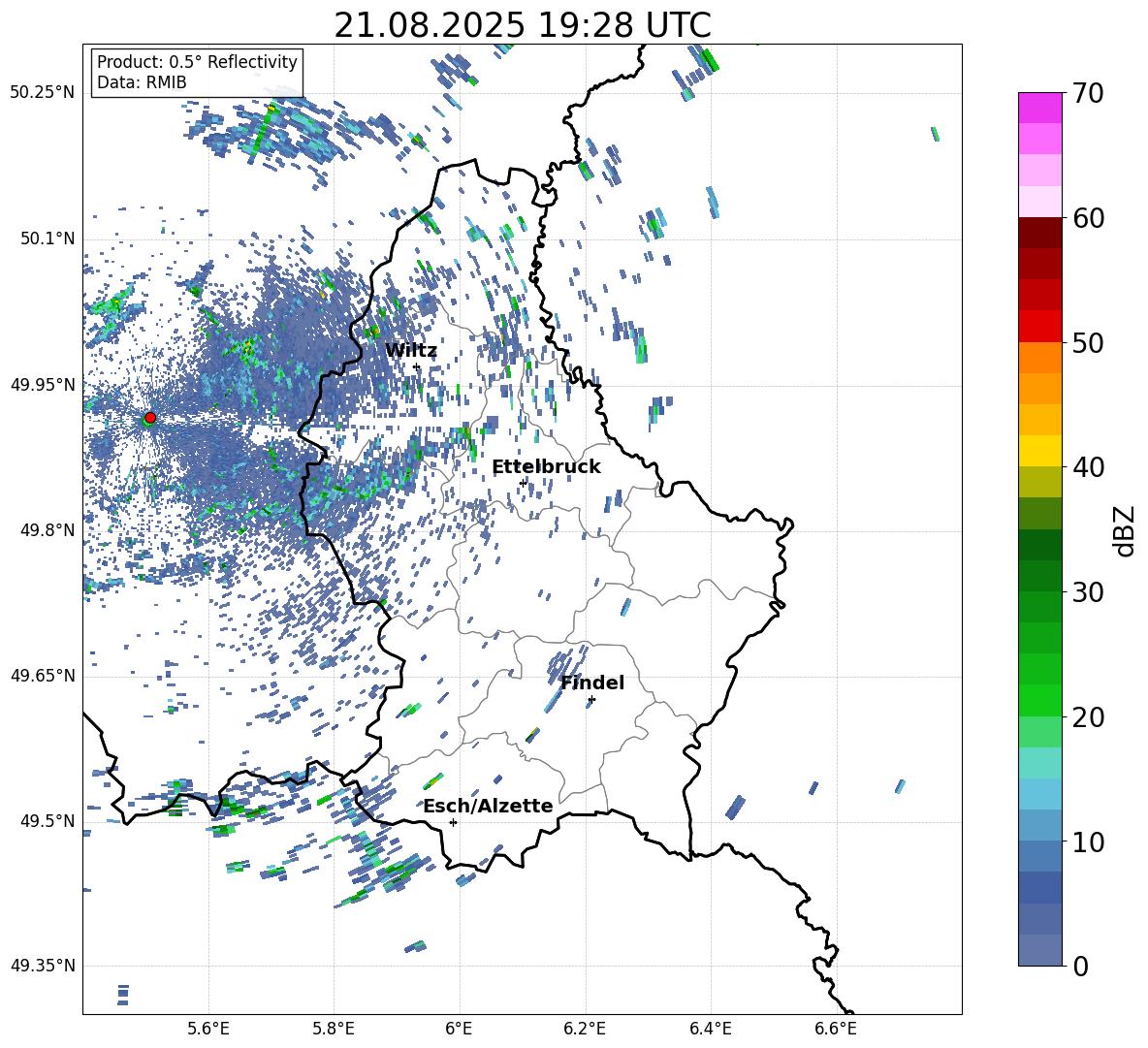Click the 'Data: RMIB' text
The height and width of the screenshot is (1048, 1148).
(x=142, y=82)
